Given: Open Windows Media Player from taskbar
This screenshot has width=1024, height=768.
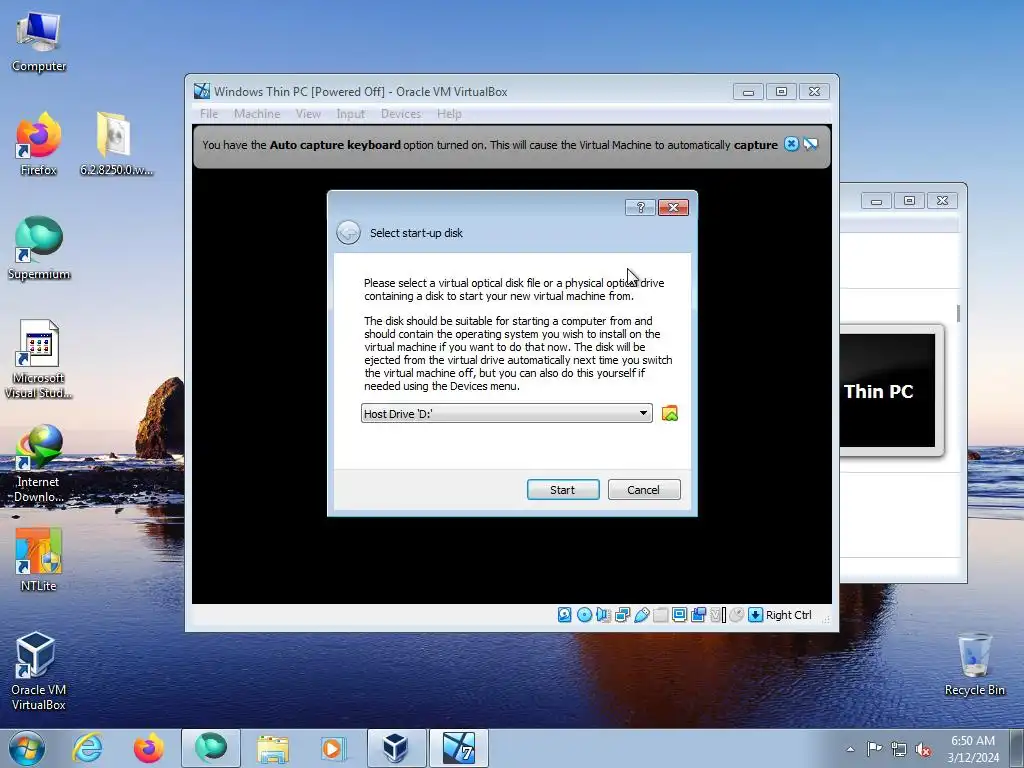Looking at the screenshot, I should (x=333, y=748).
